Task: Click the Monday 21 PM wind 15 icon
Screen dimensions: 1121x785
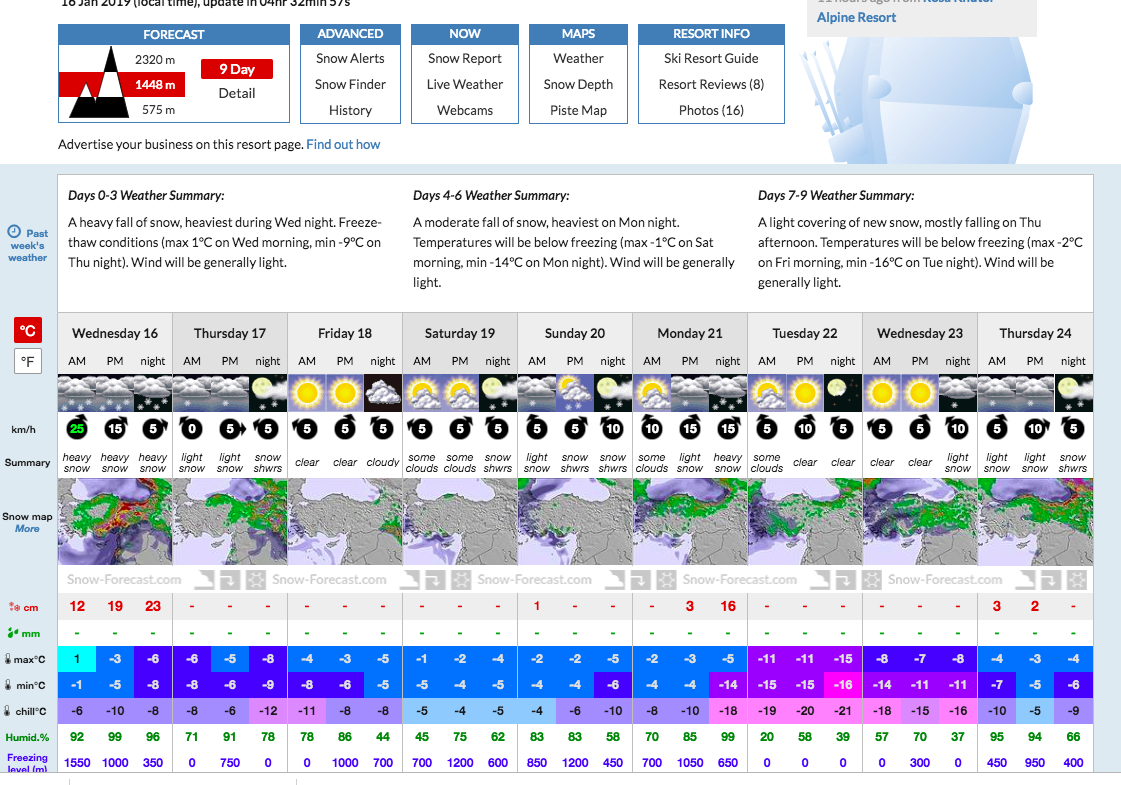Action: click(x=690, y=428)
